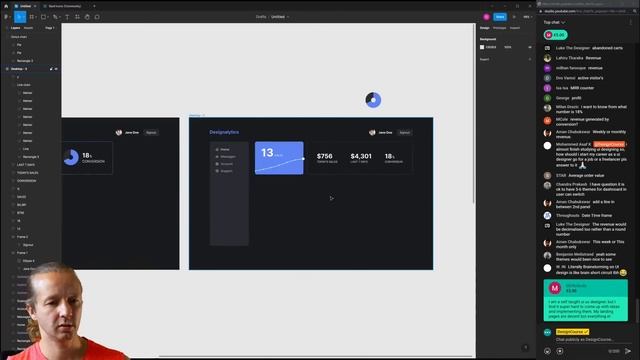The width and height of the screenshot is (640, 360).
Task: Select the Comment tool
Action: [x=97, y=17]
